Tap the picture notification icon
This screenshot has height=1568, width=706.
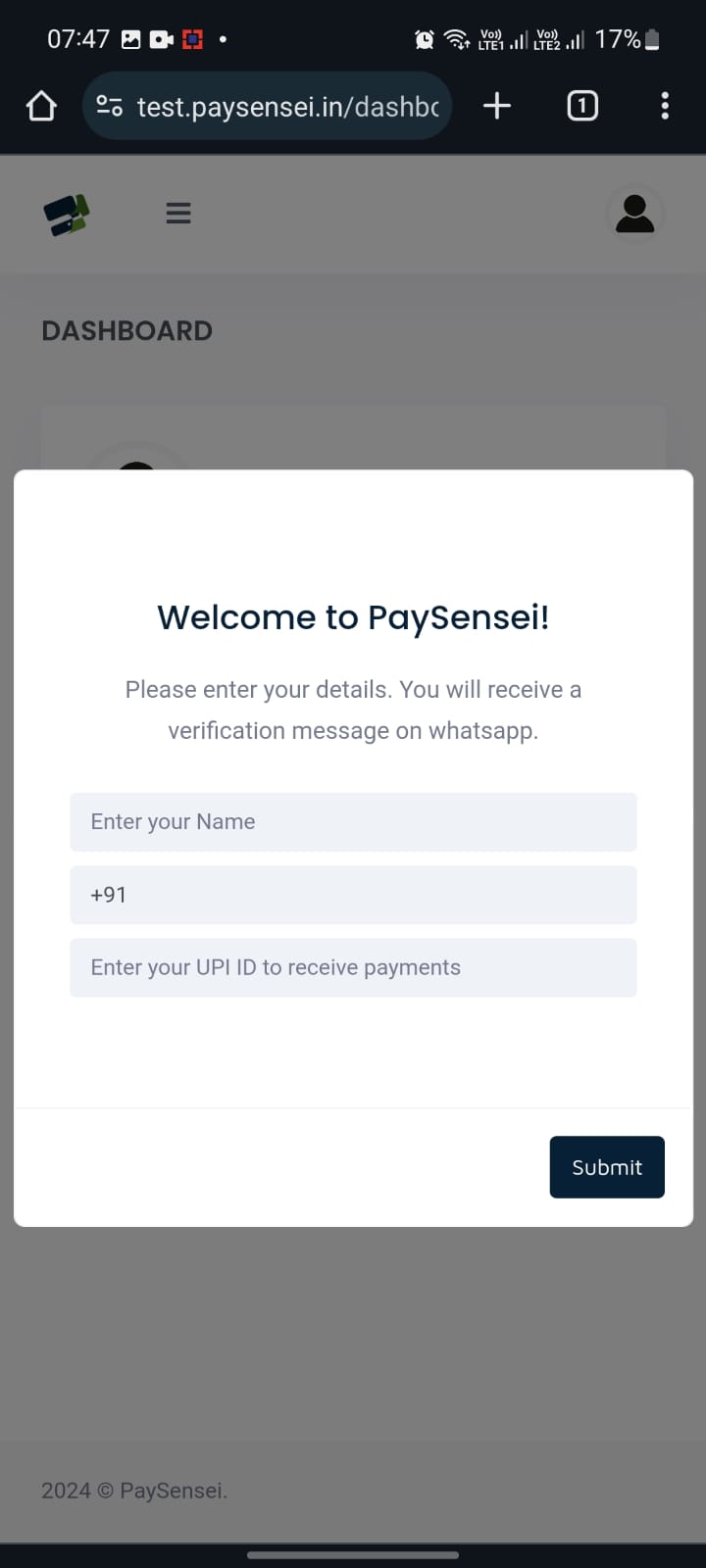pos(130,39)
